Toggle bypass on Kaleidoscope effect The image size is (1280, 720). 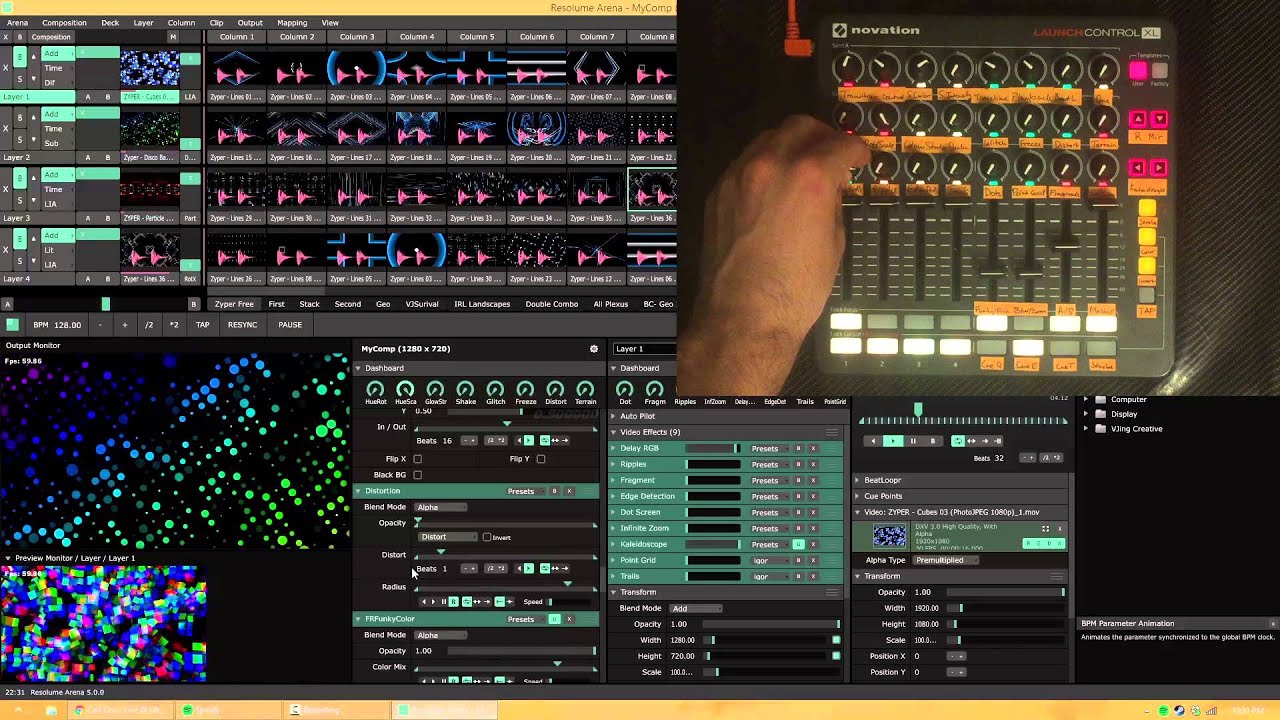coord(798,544)
